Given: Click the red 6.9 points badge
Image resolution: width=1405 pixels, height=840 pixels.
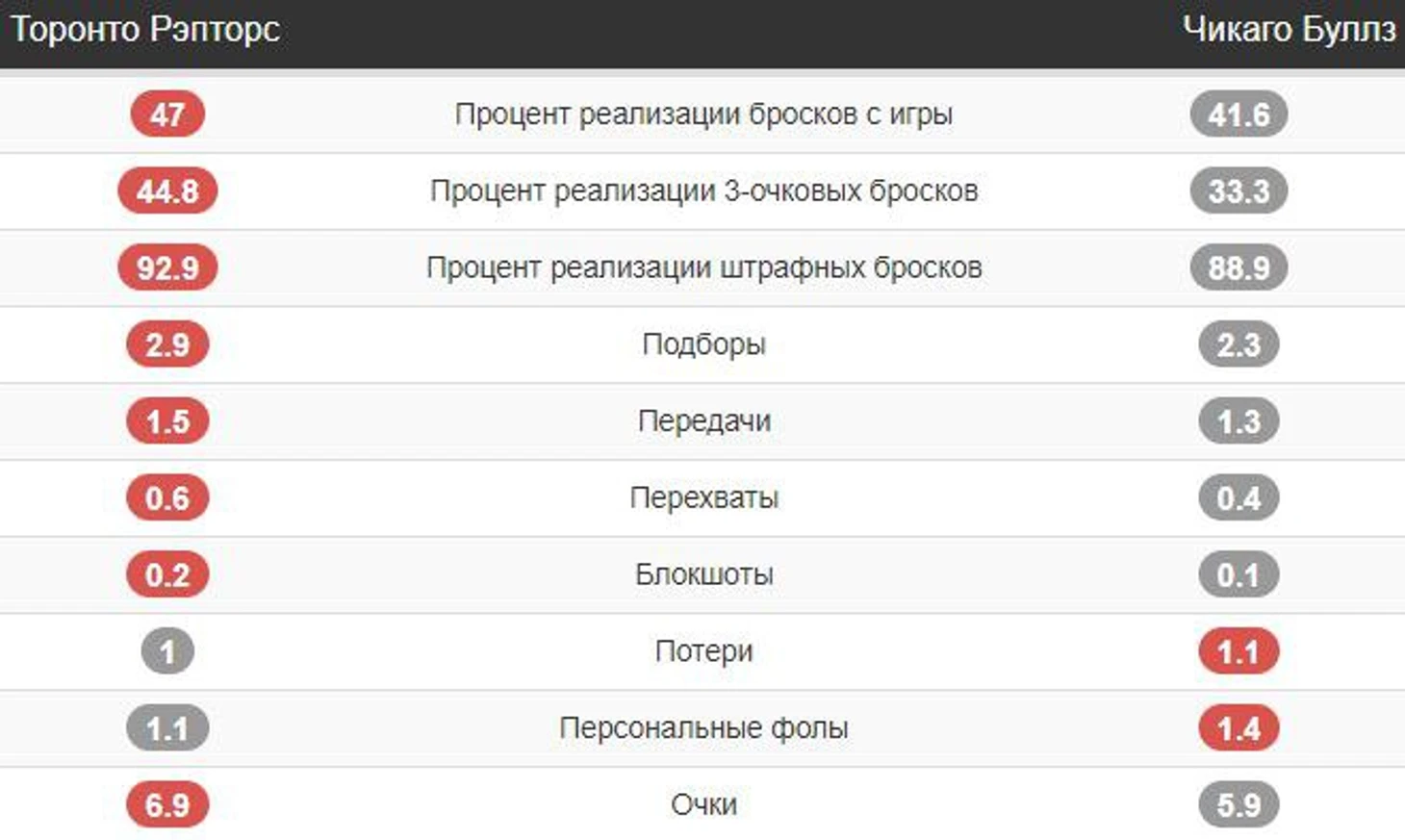Looking at the screenshot, I should click(167, 804).
